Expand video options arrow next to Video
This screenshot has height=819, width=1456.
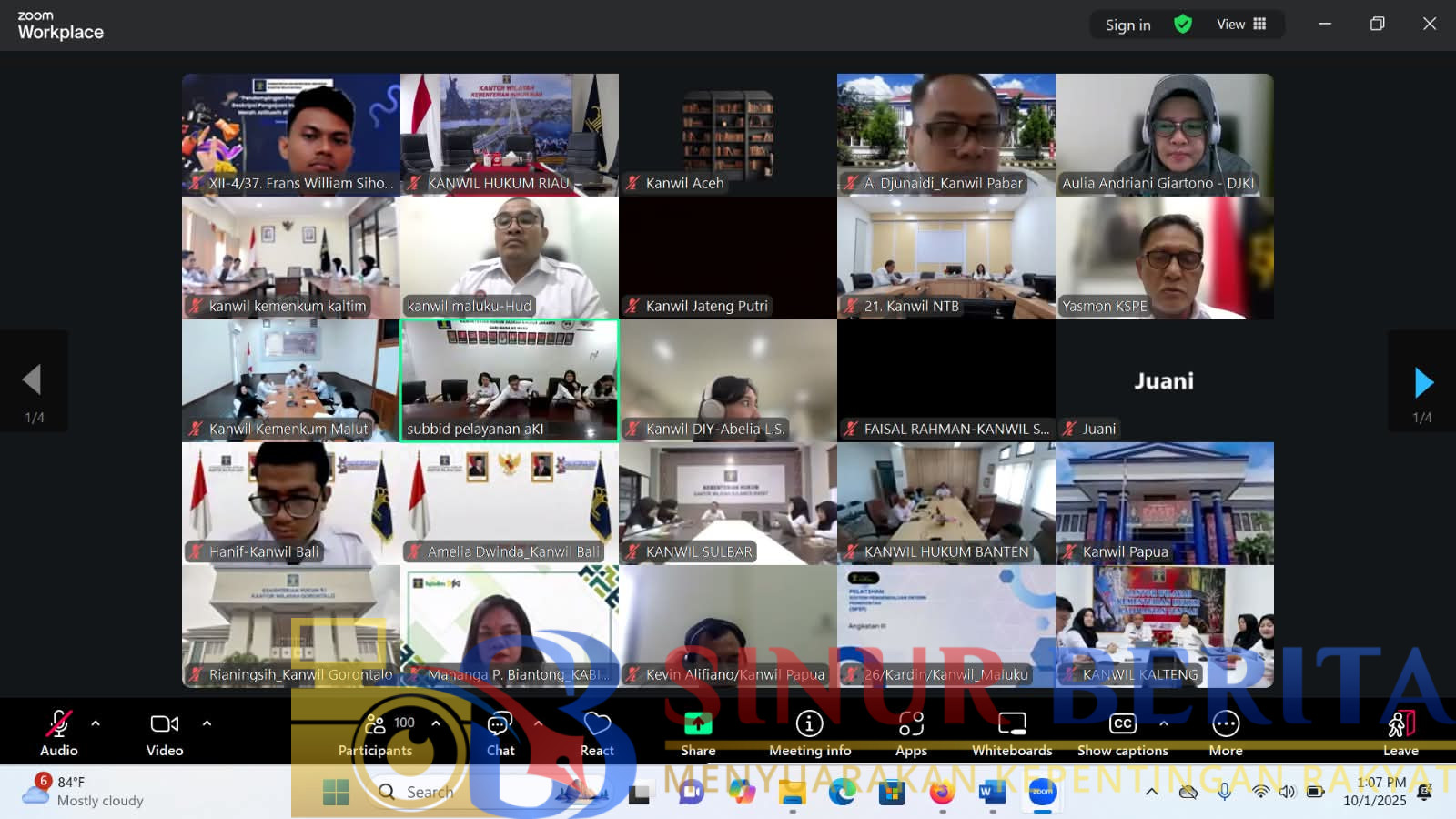pyautogui.click(x=207, y=723)
